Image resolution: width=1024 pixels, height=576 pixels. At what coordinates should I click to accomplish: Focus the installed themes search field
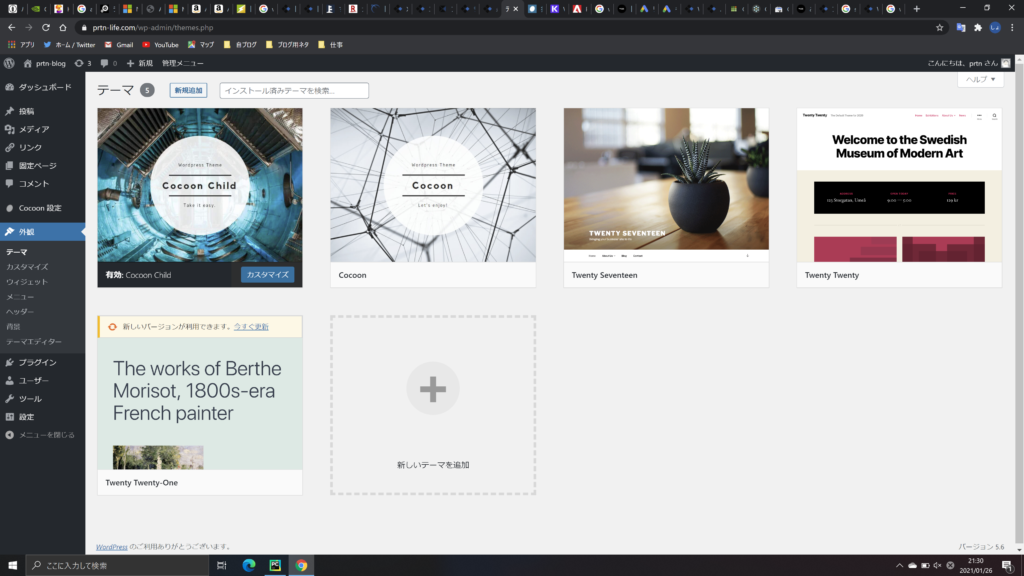tap(294, 91)
